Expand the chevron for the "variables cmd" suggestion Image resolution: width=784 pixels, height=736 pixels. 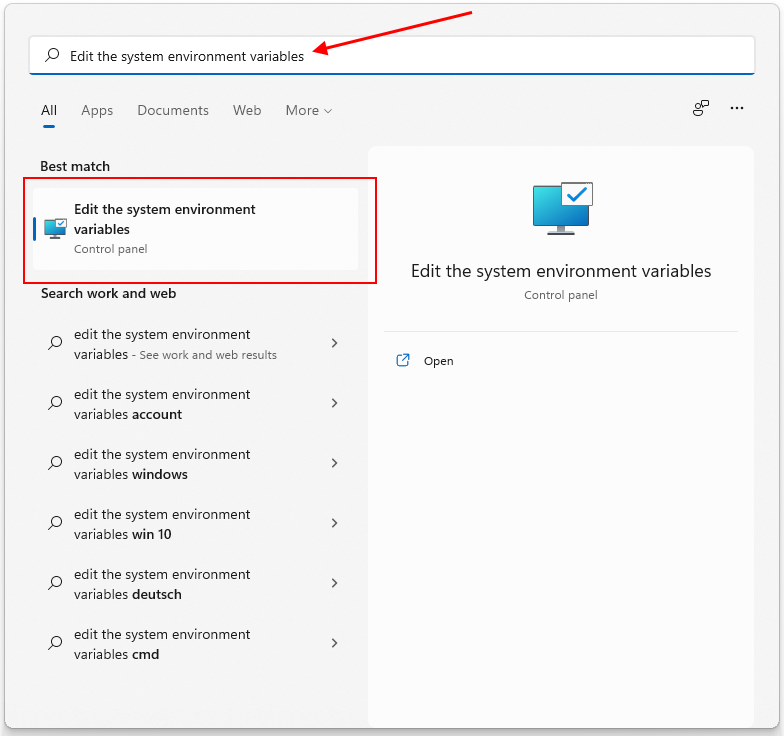334,643
